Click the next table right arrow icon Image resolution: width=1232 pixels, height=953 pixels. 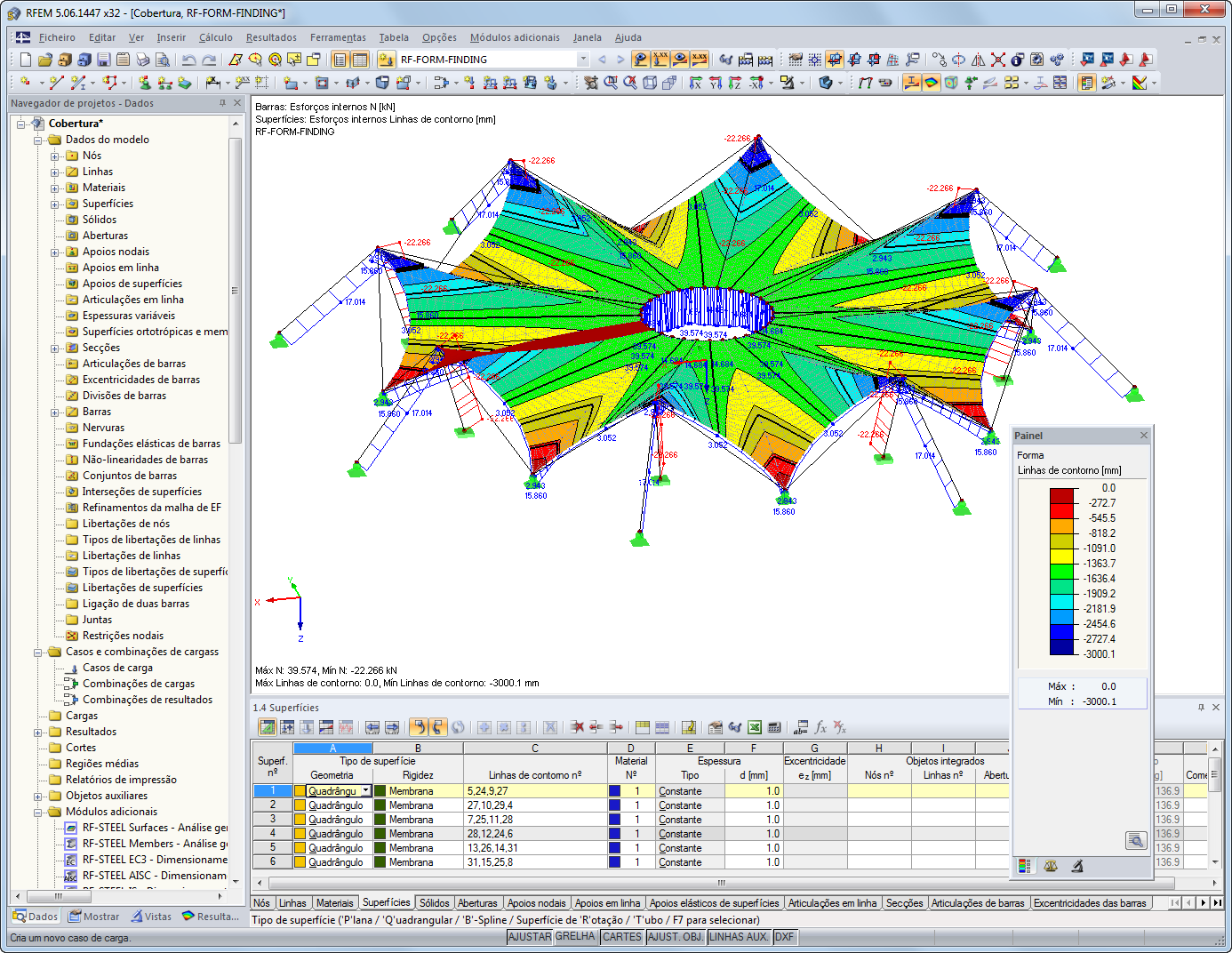coord(392,727)
